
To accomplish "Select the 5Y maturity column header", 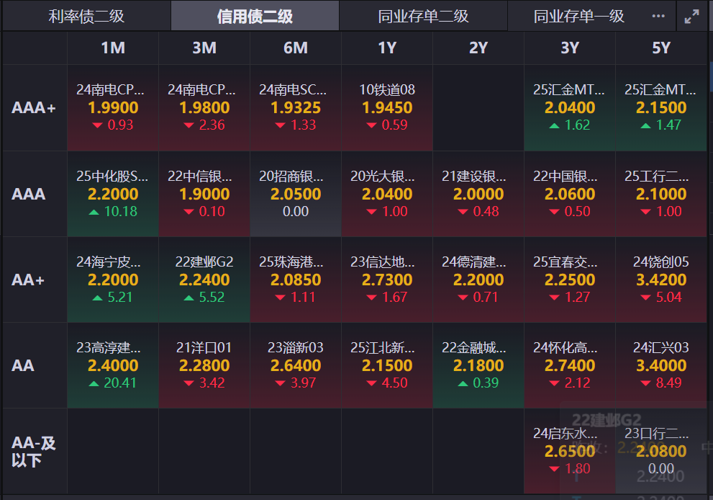I will (x=661, y=48).
